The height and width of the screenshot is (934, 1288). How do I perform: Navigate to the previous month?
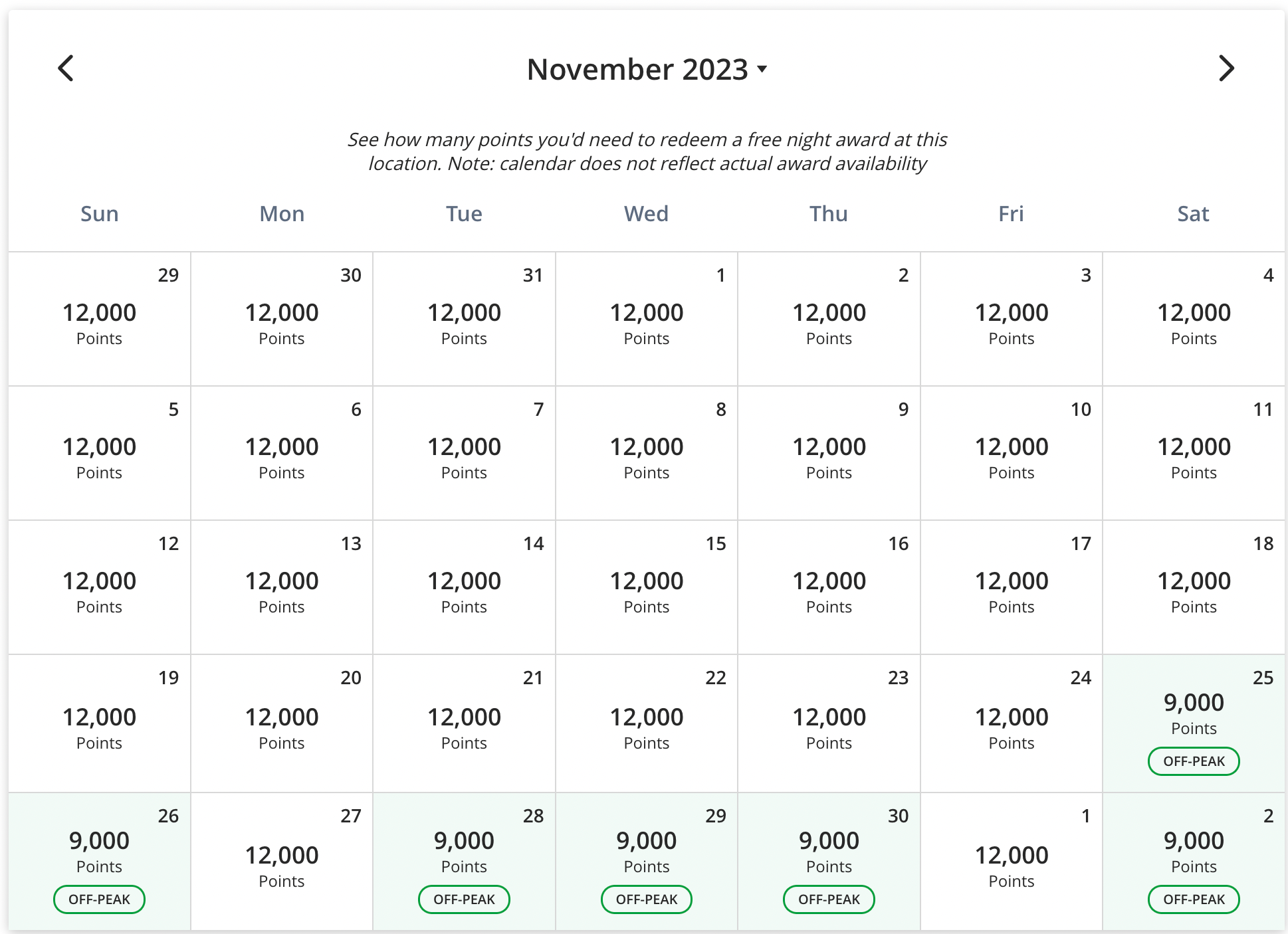coord(65,68)
